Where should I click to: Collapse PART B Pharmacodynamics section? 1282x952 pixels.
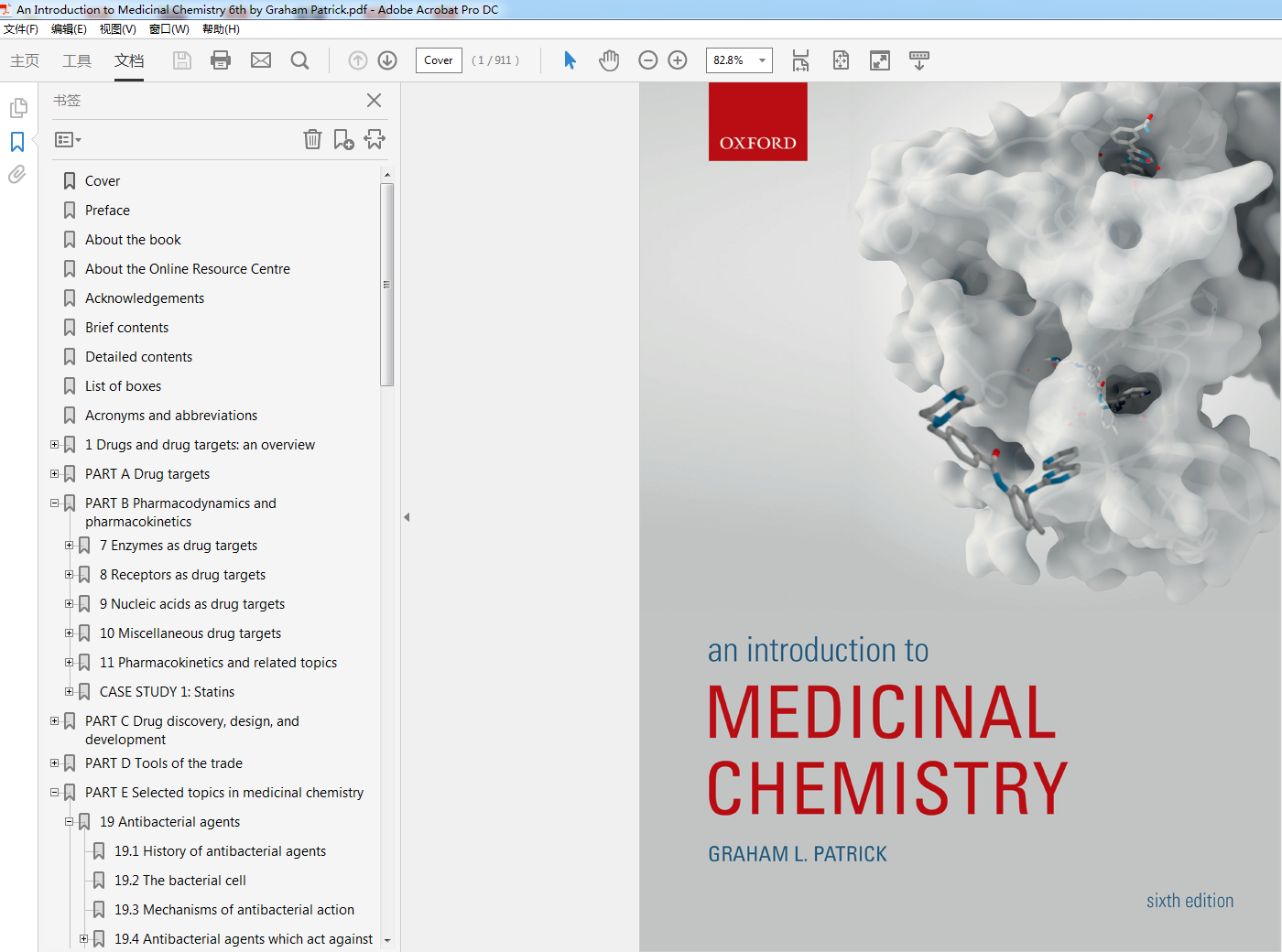(54, 503)
